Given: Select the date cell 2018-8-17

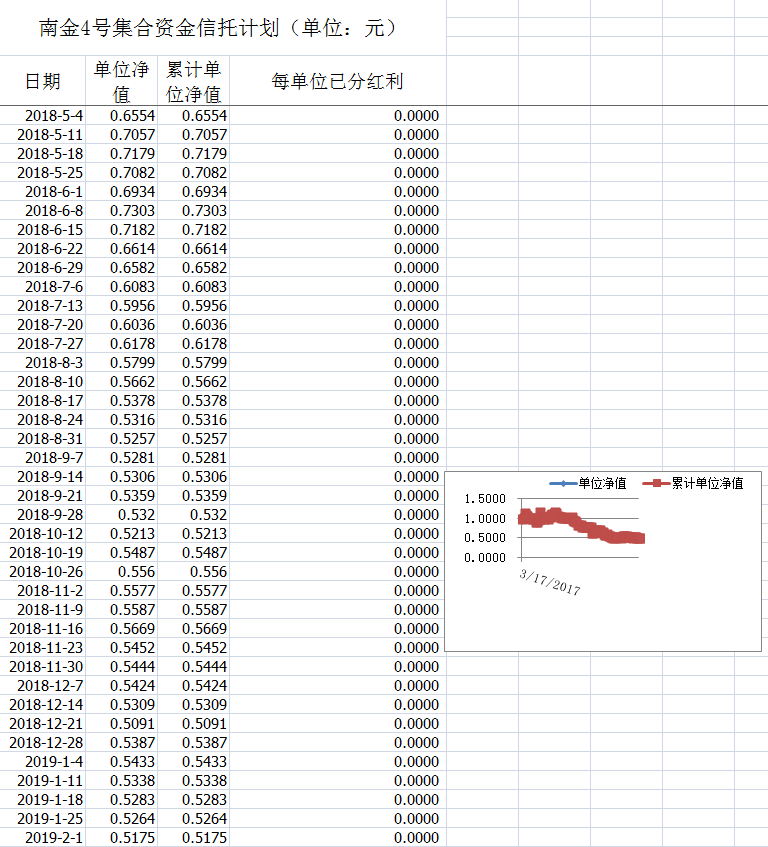Looking at the screenshot, I should click(43, 400).
